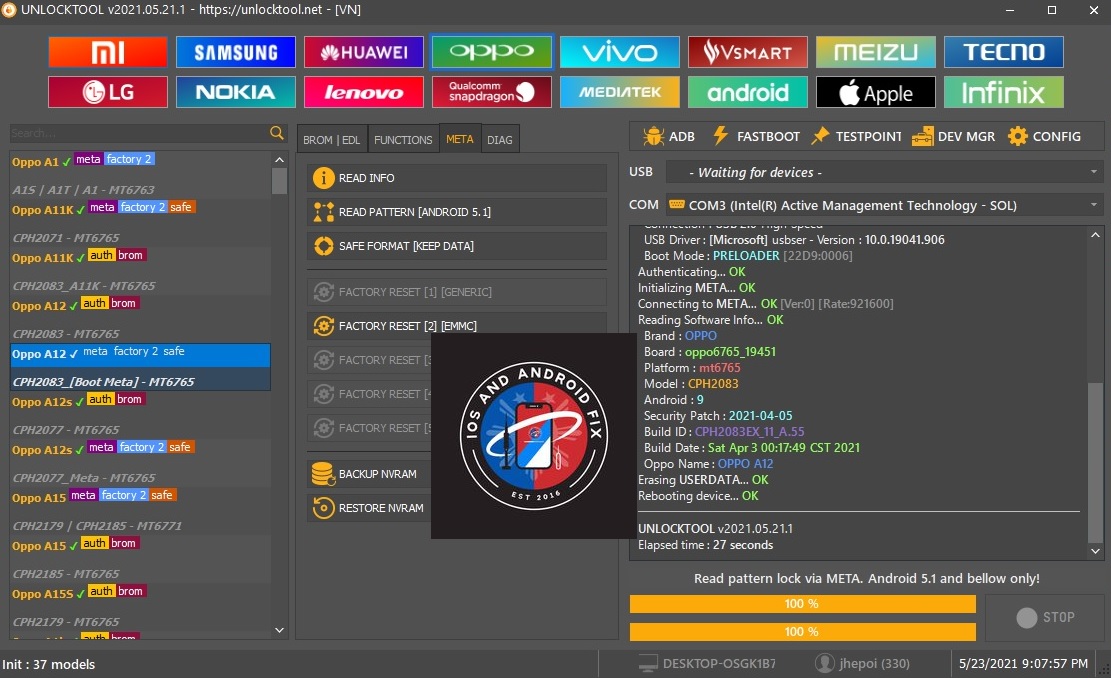The height and width of the screenshot is (678, 1111).
Task: Click log panel scroll up arrow
Action: pos(1095,235)
